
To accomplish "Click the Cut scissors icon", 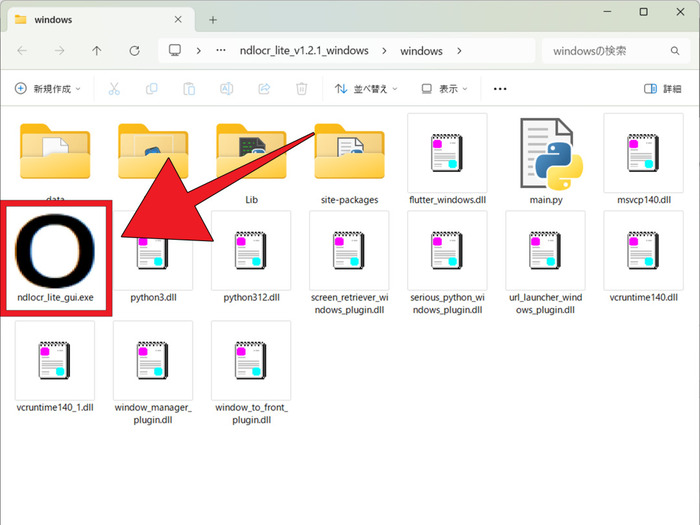I will click(x=114, y=89).
